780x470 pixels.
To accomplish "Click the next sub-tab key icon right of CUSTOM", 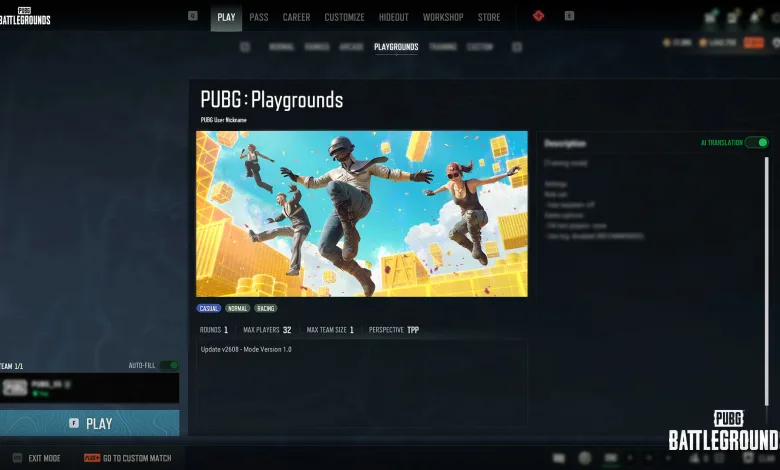I will click(x=517, y=47).
